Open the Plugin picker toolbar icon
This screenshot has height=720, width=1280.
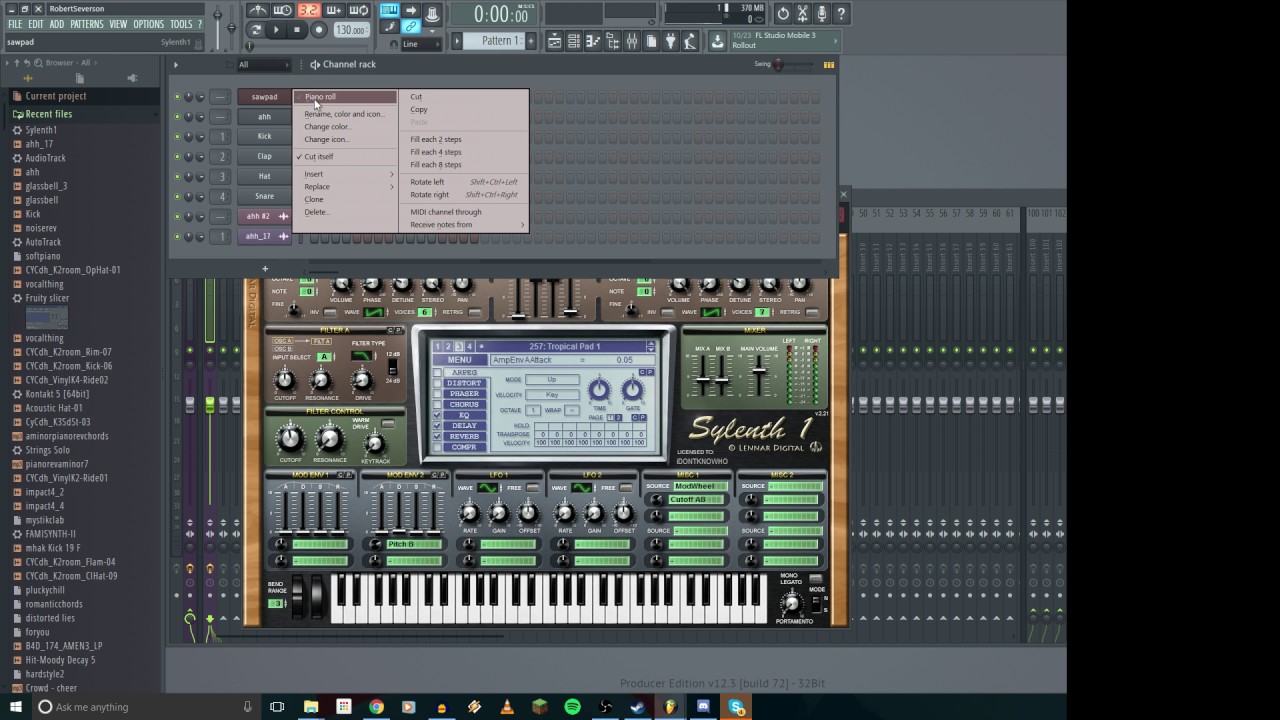[x=671, y=41]
